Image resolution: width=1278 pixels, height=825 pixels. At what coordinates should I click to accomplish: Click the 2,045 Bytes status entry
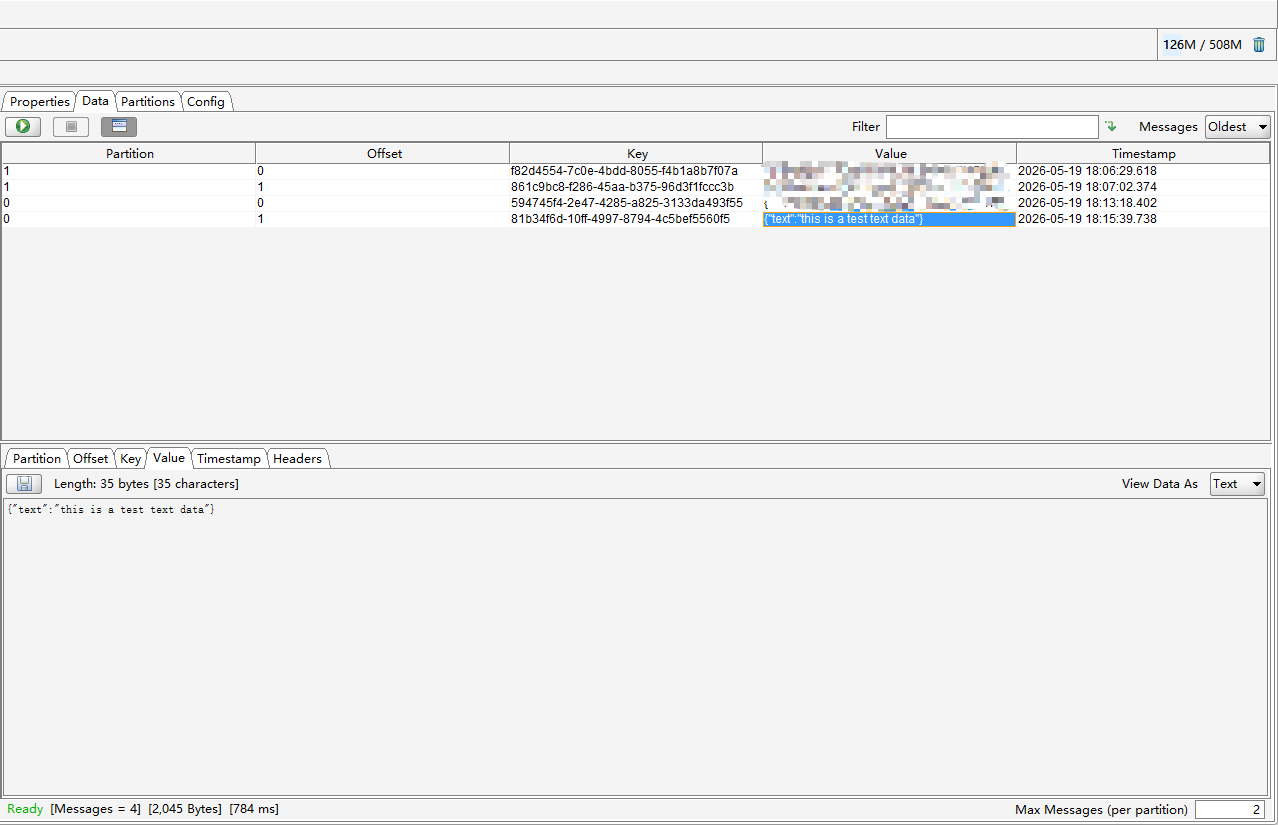pyautogui.click(x=185, y=809)
